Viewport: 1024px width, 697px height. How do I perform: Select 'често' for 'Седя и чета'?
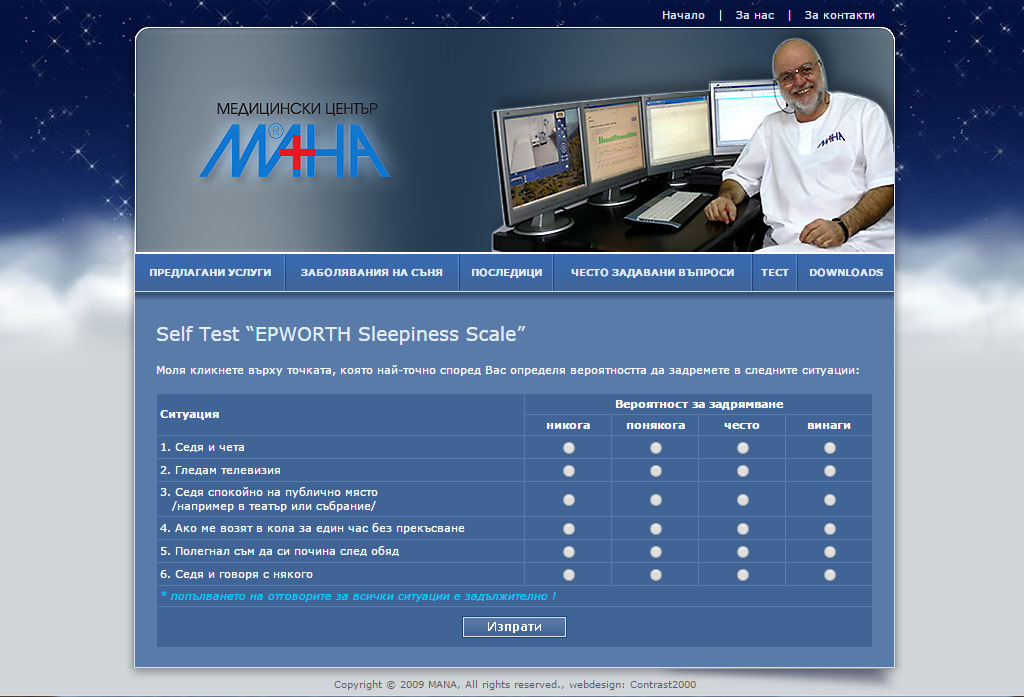click(x=743, y=448)
